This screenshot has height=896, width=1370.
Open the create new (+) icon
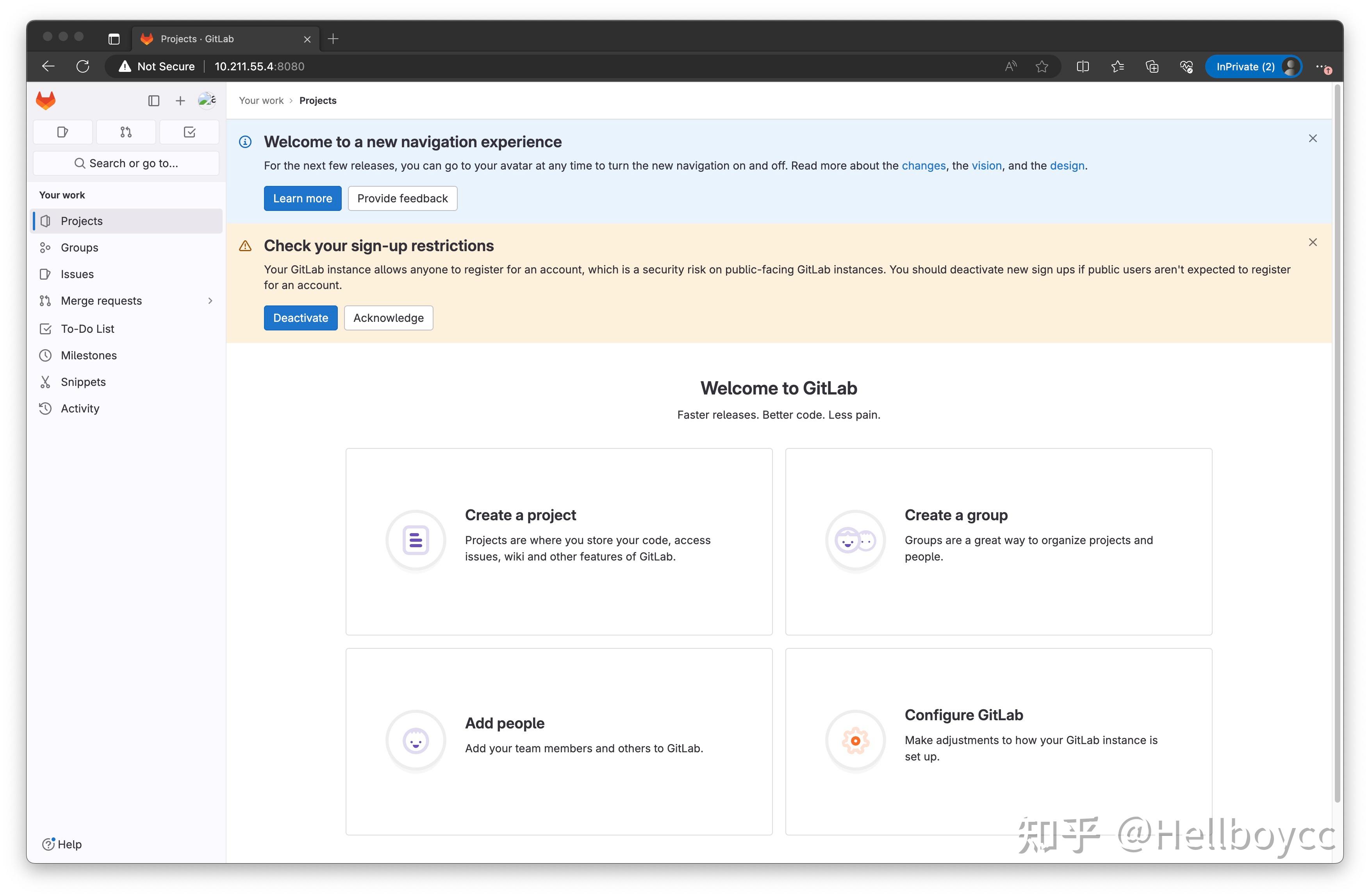click(x=180, y=100)
